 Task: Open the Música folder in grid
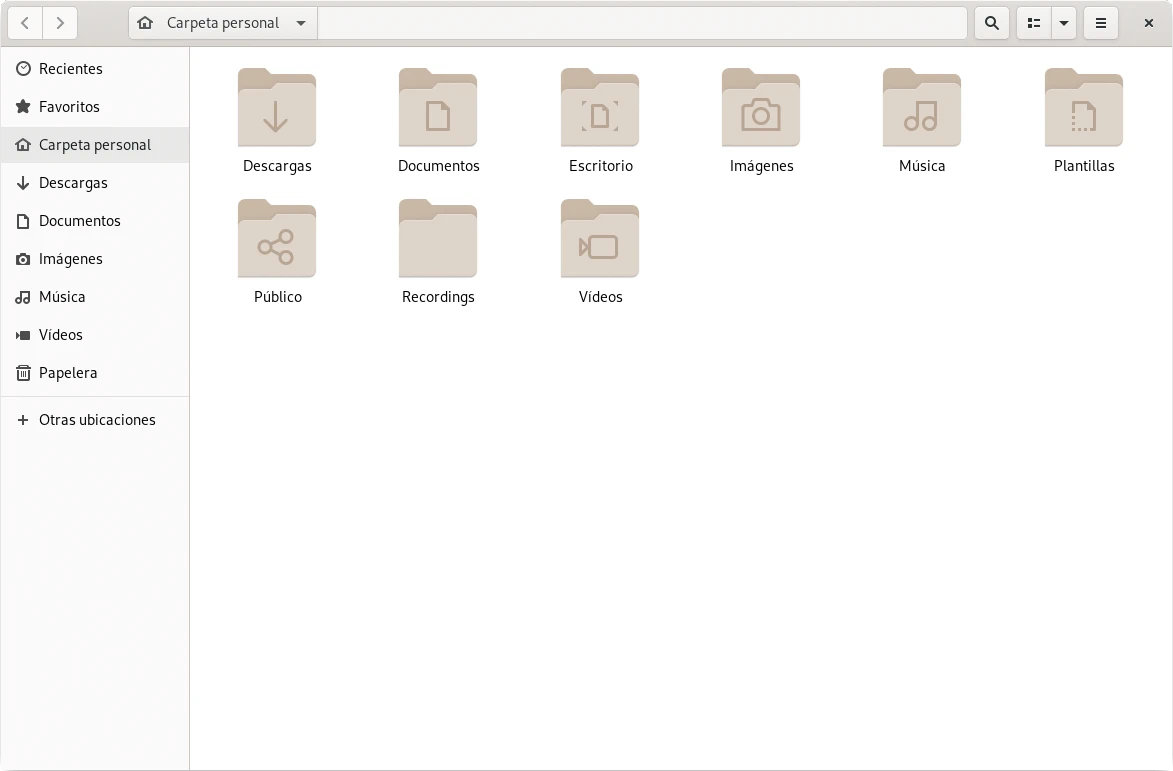tap(922, 109)
